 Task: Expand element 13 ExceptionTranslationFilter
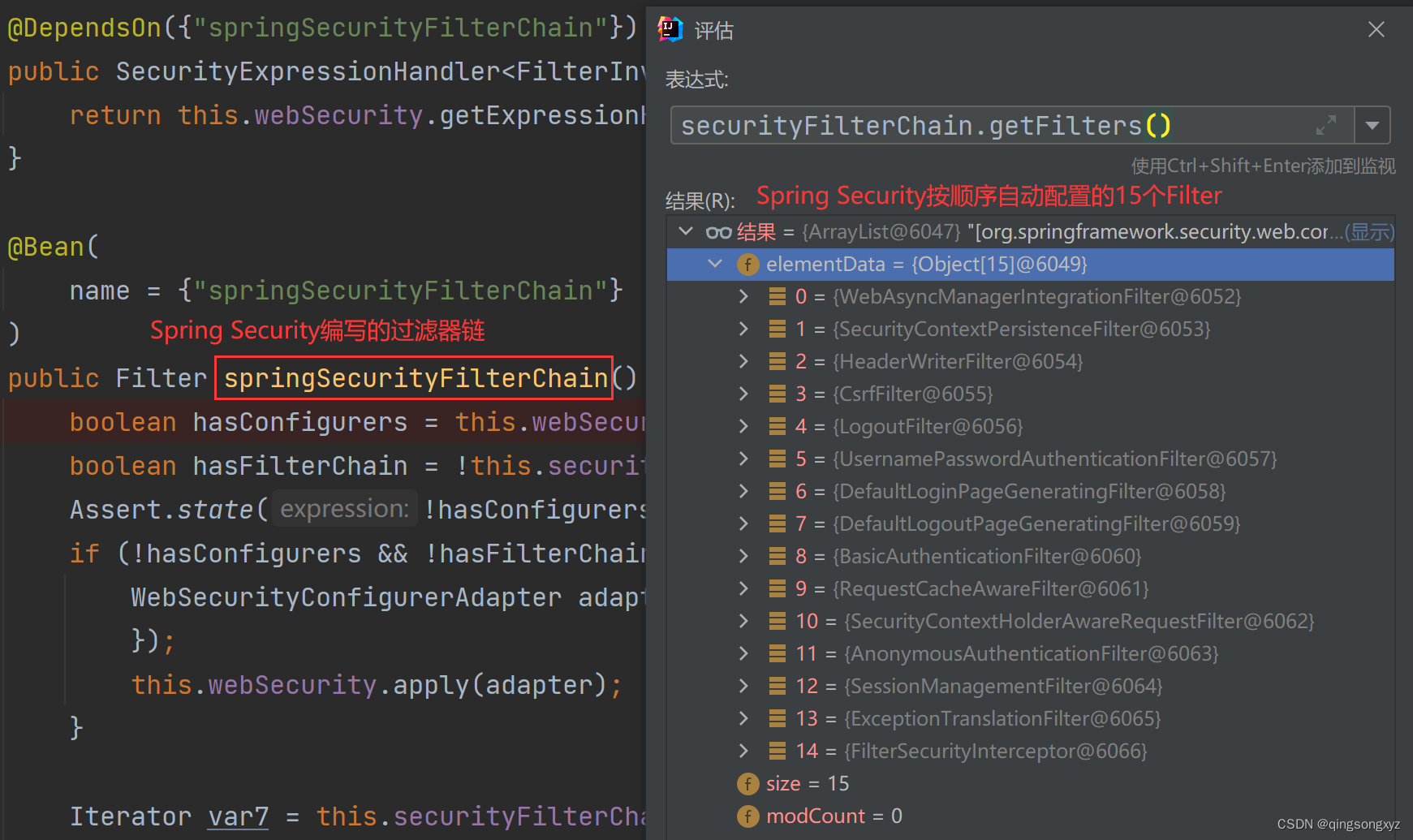click(x=743, y=718)
